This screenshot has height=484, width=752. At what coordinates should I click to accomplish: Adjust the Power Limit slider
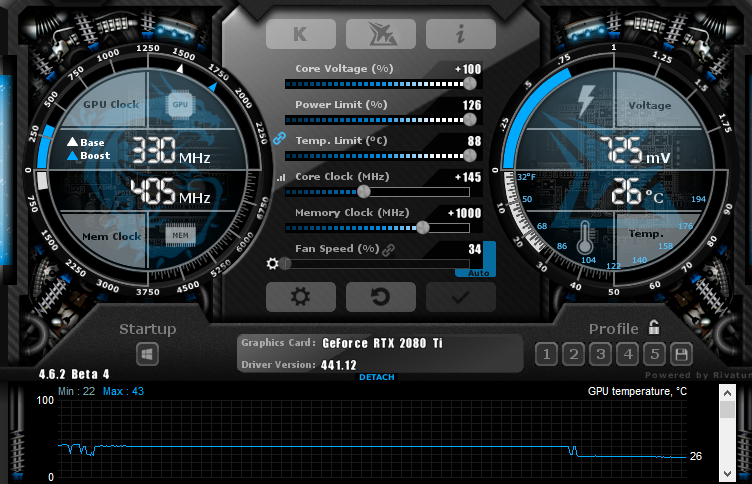tap(377, 120)
